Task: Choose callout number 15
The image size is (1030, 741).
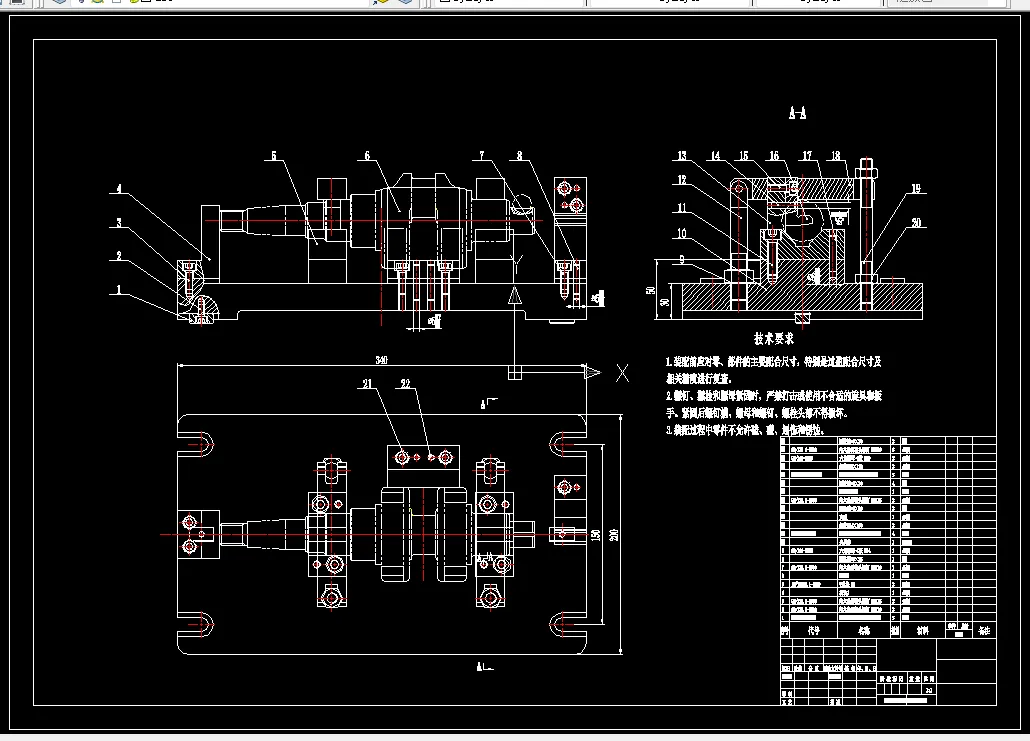Action: click(743, 156)
